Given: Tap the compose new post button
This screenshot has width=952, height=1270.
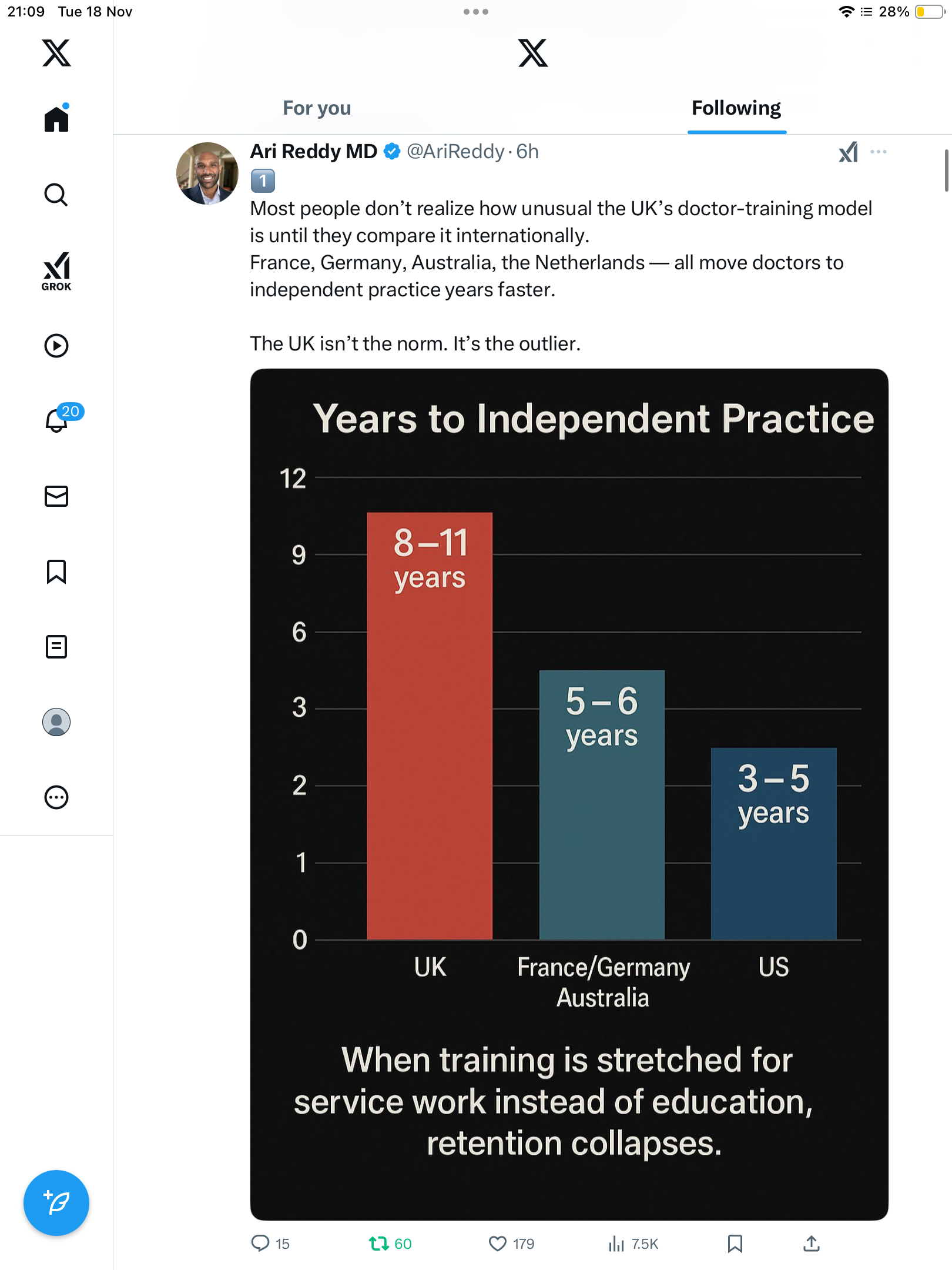Looking at the screenshot, I should point(56,1203).
